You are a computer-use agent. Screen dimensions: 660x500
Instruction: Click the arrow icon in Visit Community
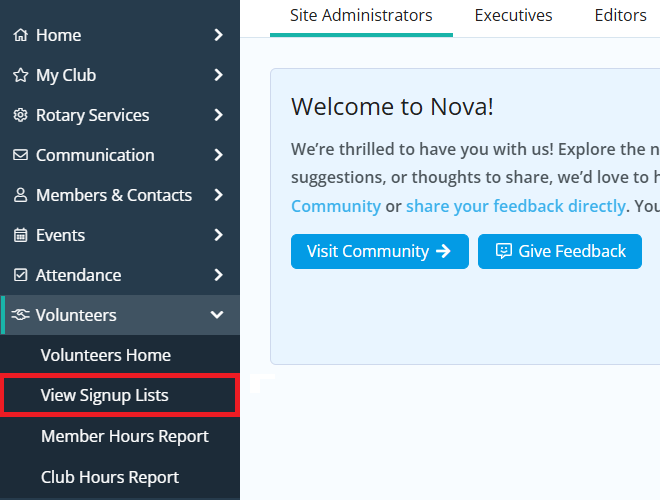[443, 251]
